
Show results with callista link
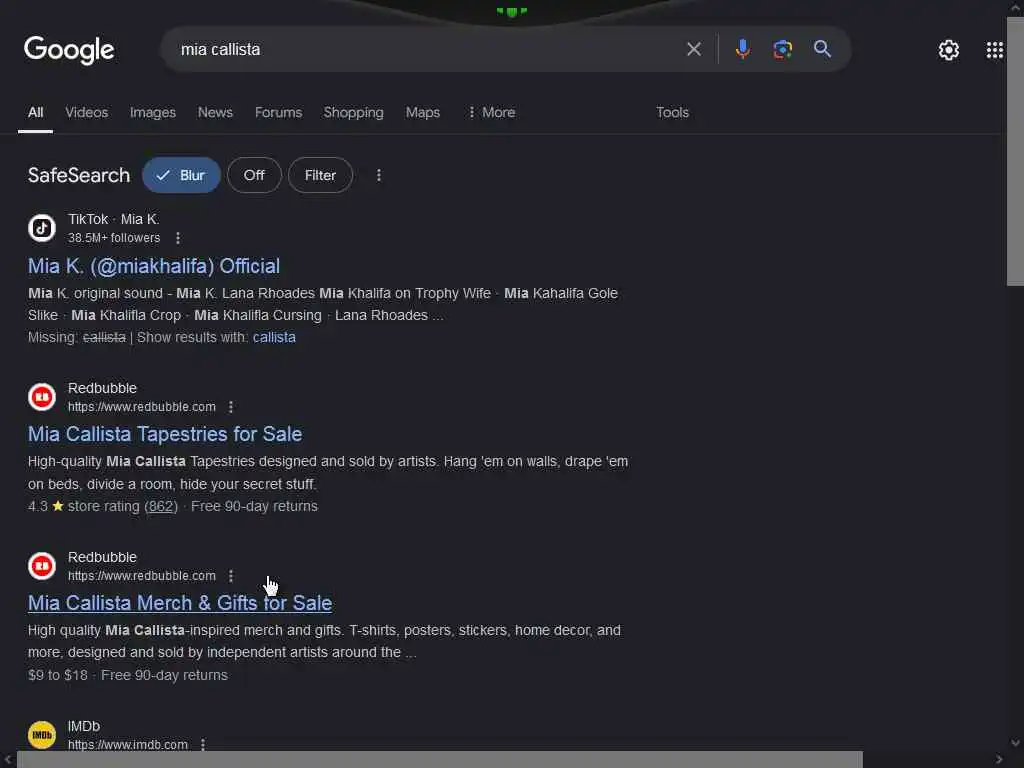[274, 337]
